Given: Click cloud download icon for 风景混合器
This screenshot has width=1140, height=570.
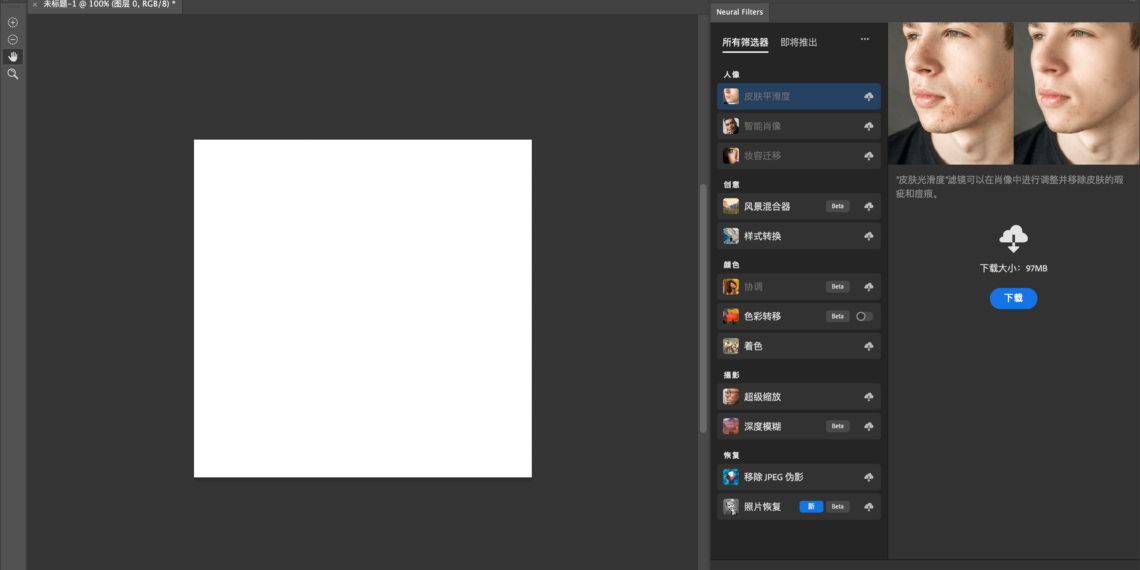Looking at the screenshot, I should [x=868, y=206].
